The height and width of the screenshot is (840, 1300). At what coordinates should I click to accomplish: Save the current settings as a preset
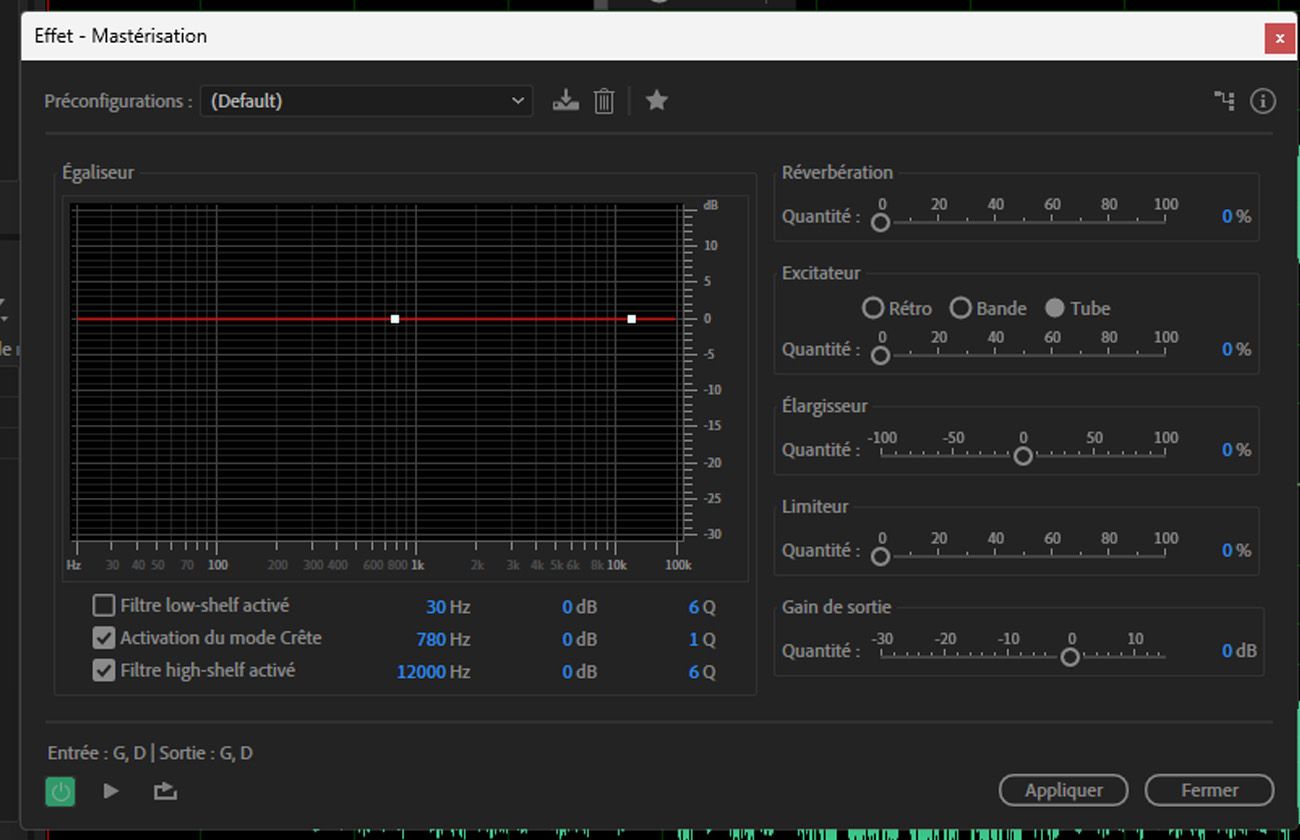point(566,101)
